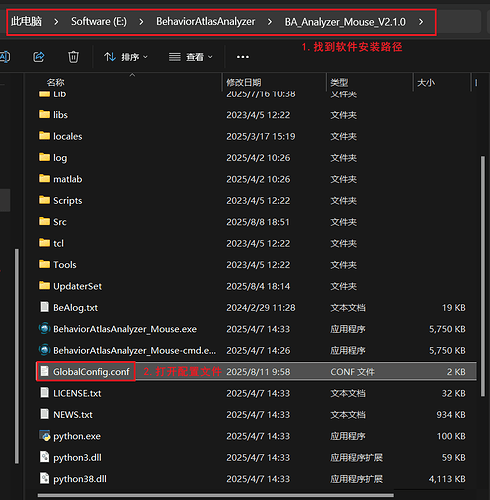490x500 pixels.
Task: Select the BehaviorAtlasAnalyzer_Mouse-cmd.exe icon
Action: point(44,350)
